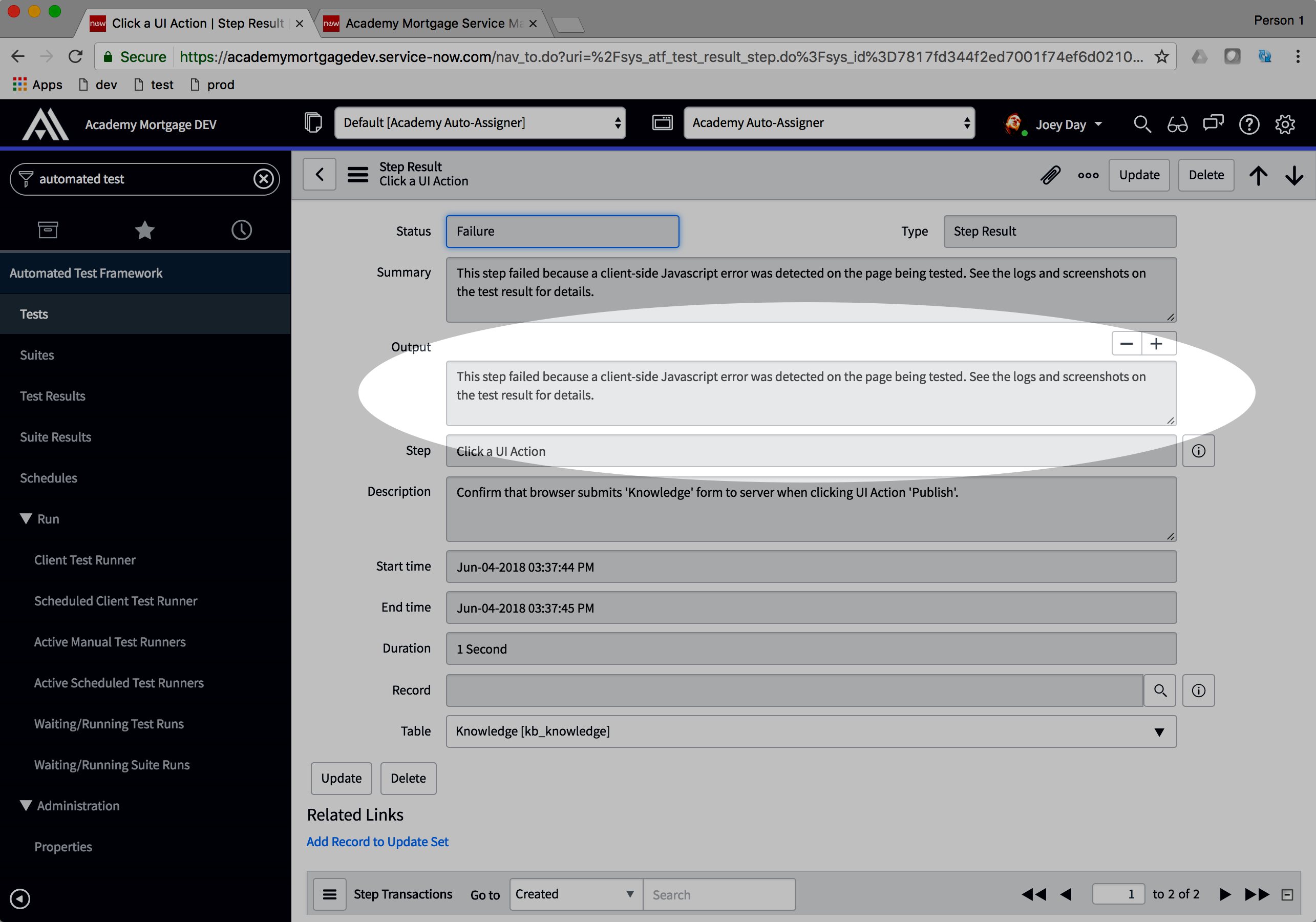Image resolution: width=1316 pixels, height=922 pixels.
Task: Show history clock tab in navigator
Action: coord(241,230)
